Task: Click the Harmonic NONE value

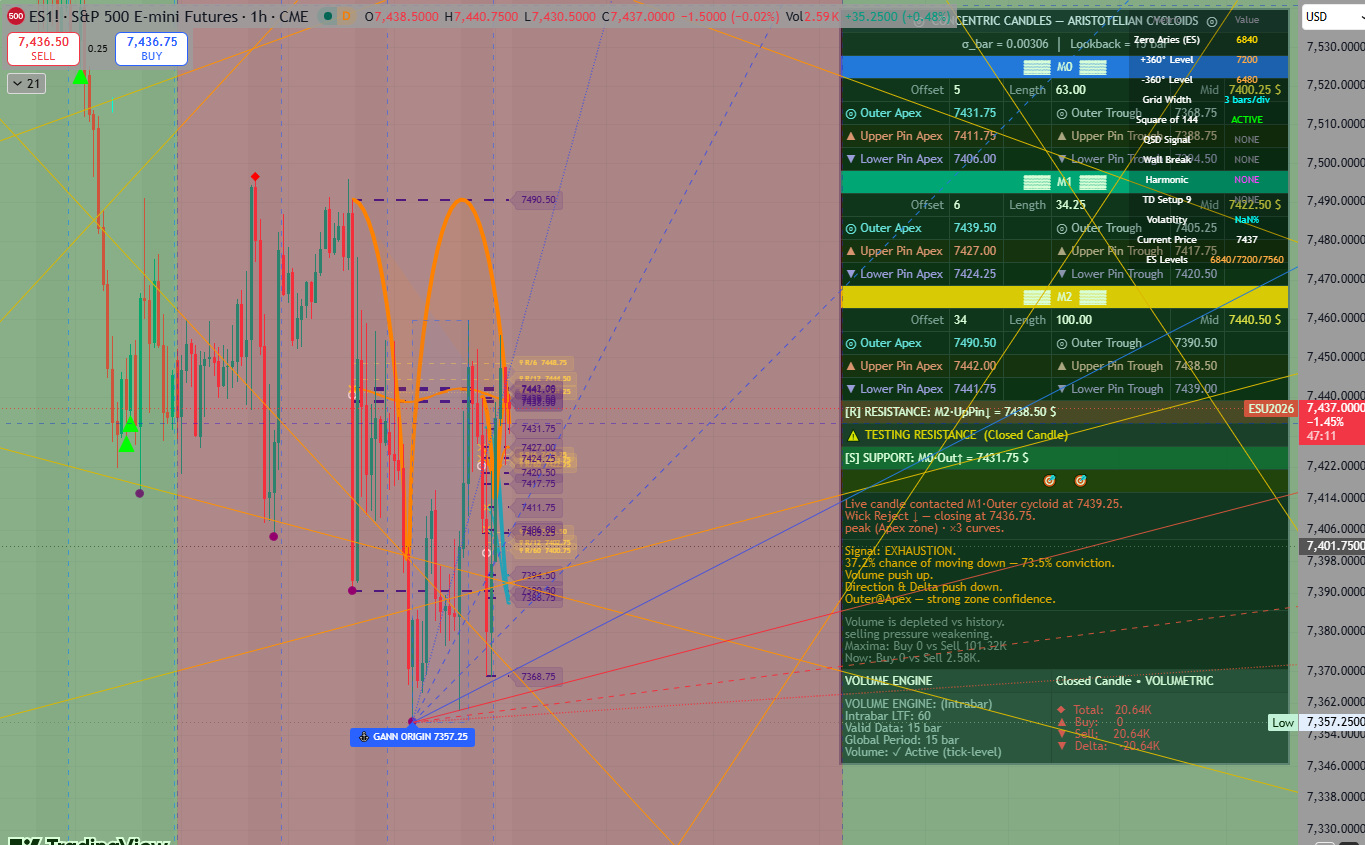Action: pos(1247,180)
